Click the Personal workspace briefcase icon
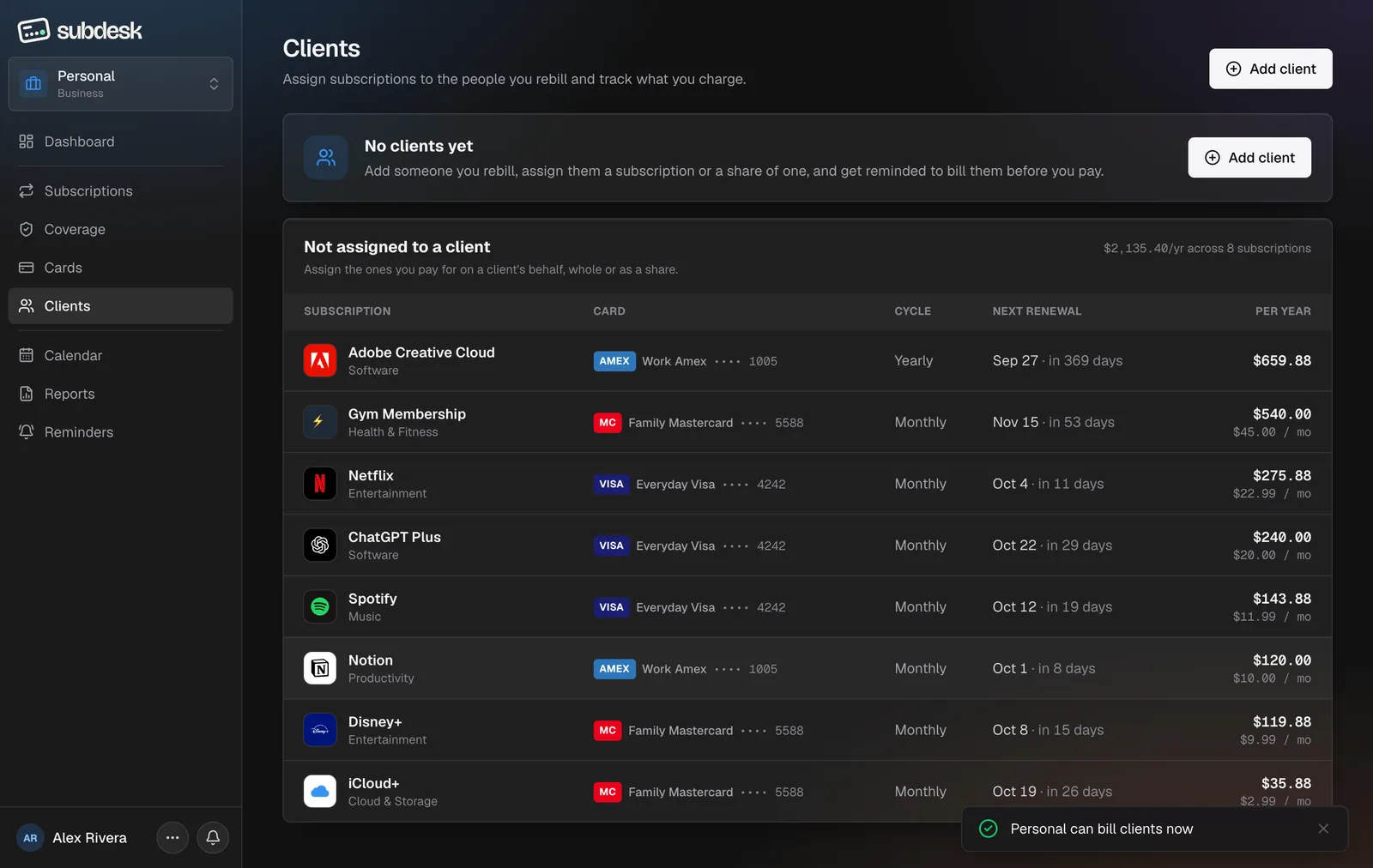Image resolution: width=1373 pixels, height=868 pixels. click(x=33, y=84)
